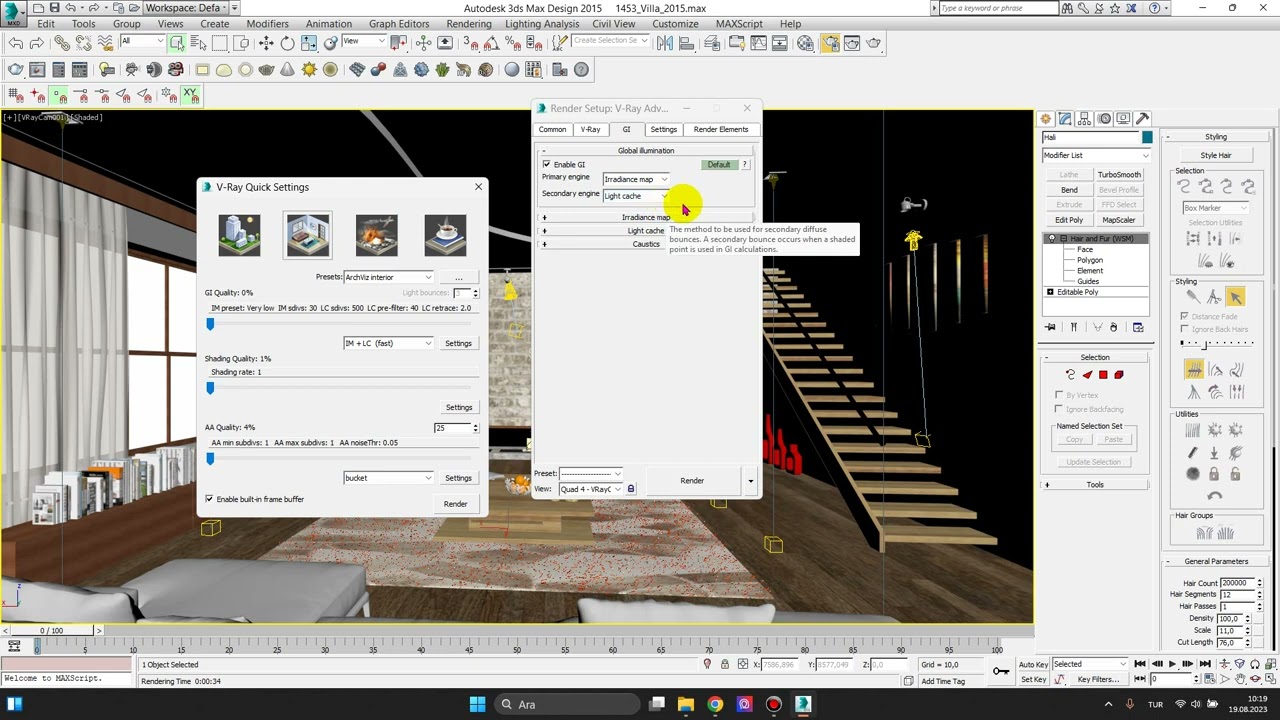Click the object color swatch beside Hali name
The height and width of the screenshot is (720, 1280).
click(1147, 137)
